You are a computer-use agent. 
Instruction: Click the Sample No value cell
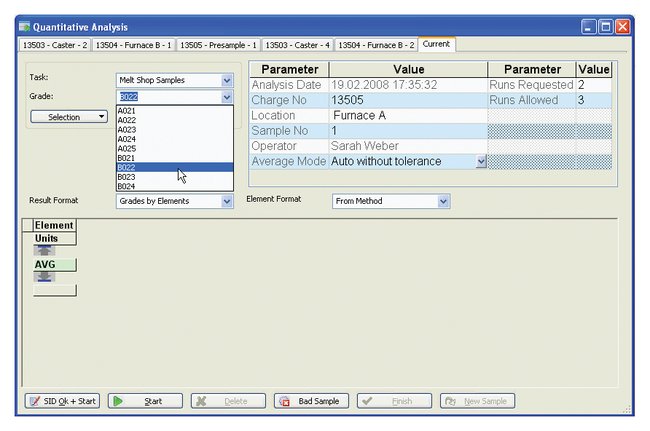click(406, 131)
